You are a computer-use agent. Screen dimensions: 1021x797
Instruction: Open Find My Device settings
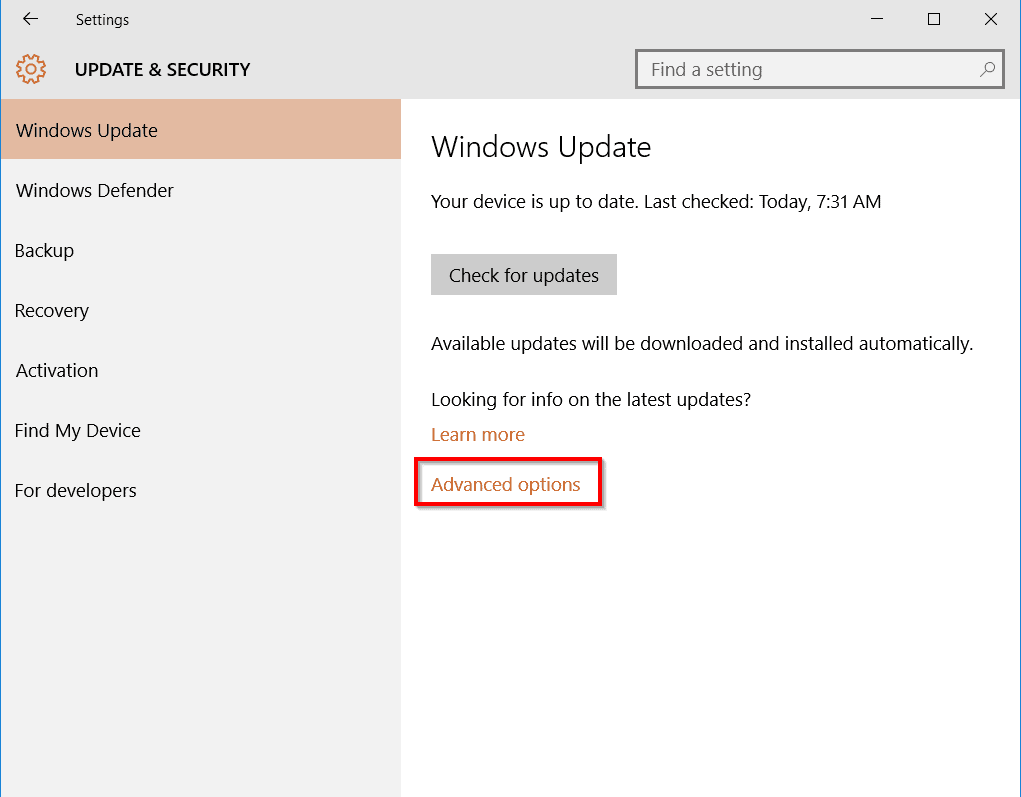[77, 430]
